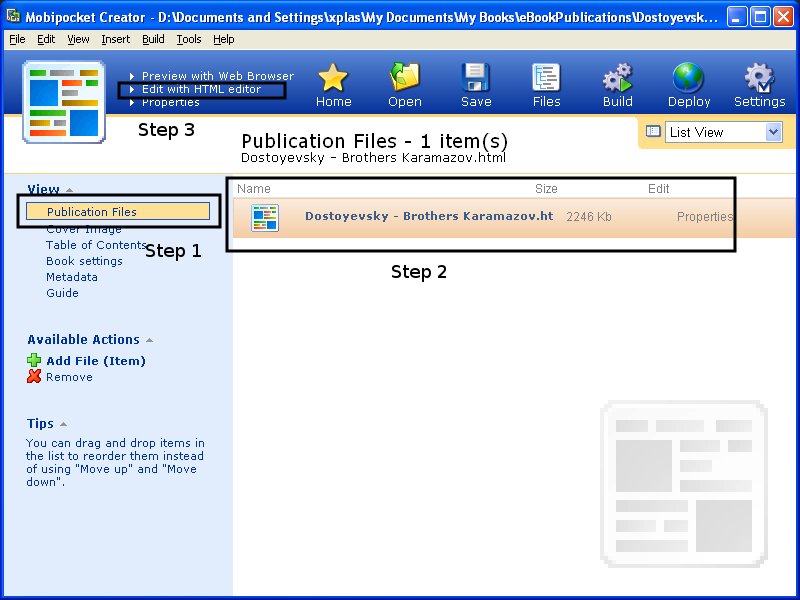The image size is (800, 600).
Task: Click the Open folder icon
Action: pyautogui.click(x=404, y=77)
